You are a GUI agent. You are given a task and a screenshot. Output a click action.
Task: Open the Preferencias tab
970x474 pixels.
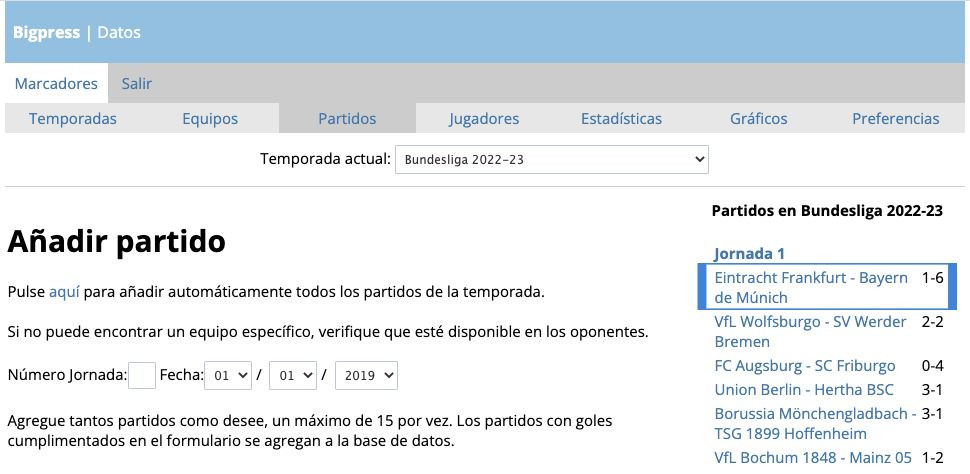pos(895,118)
